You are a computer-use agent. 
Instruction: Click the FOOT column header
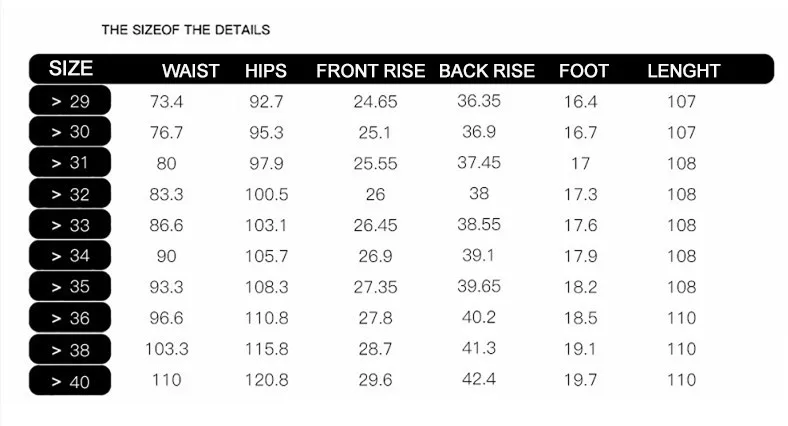[x=583, y=71]
